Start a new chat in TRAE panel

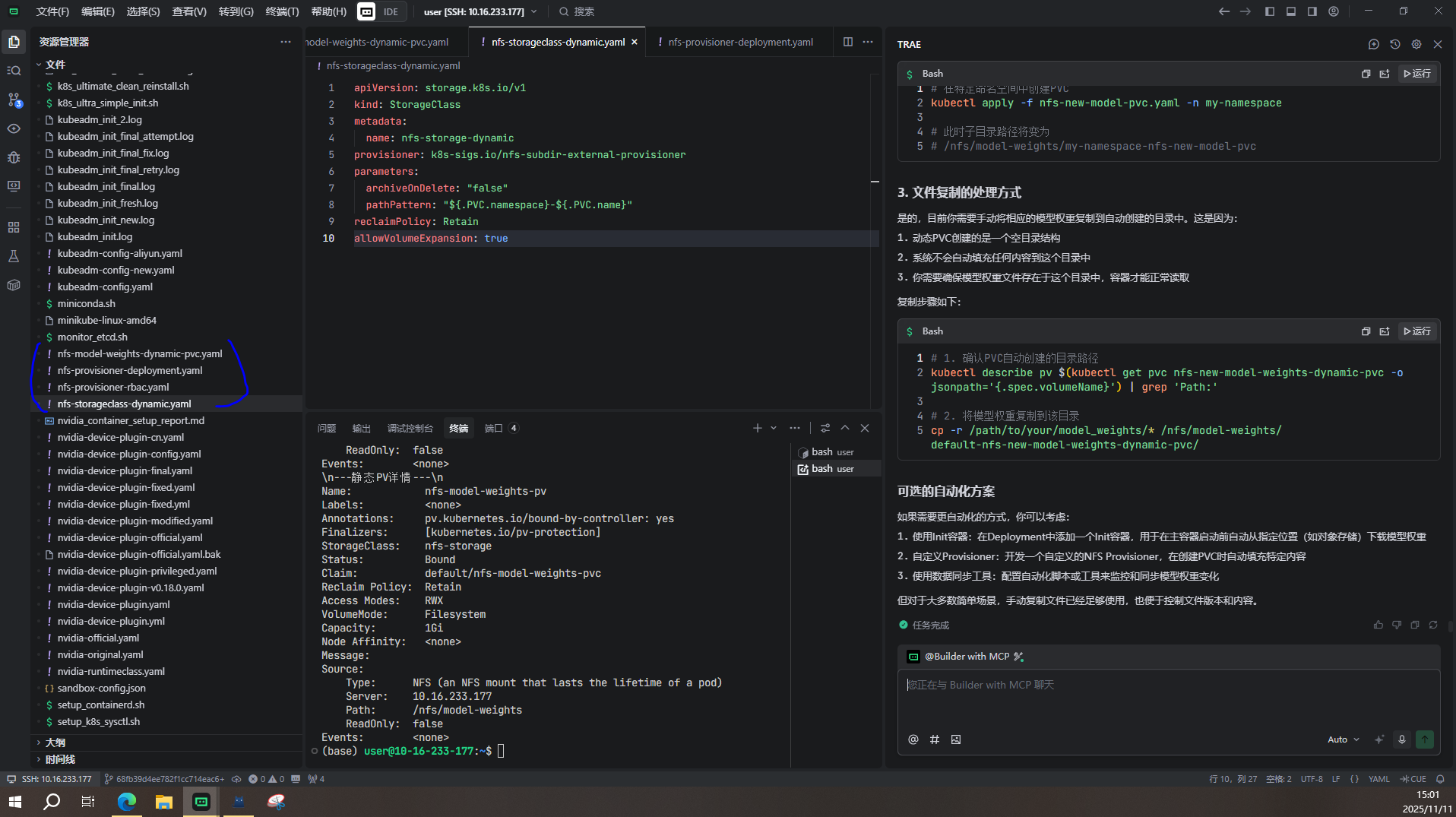tap(1373, 44)
